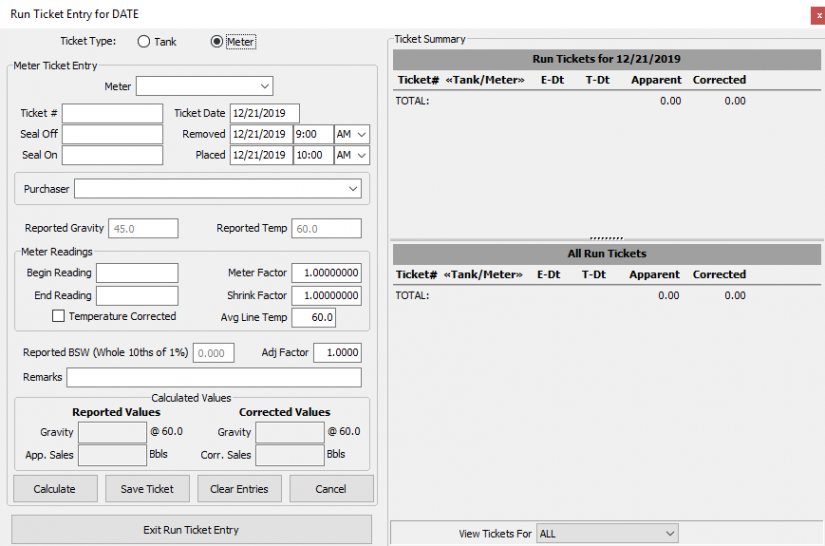
Task: Click Ticket# column header in Run Tickets list
Action: pos(418,80)
